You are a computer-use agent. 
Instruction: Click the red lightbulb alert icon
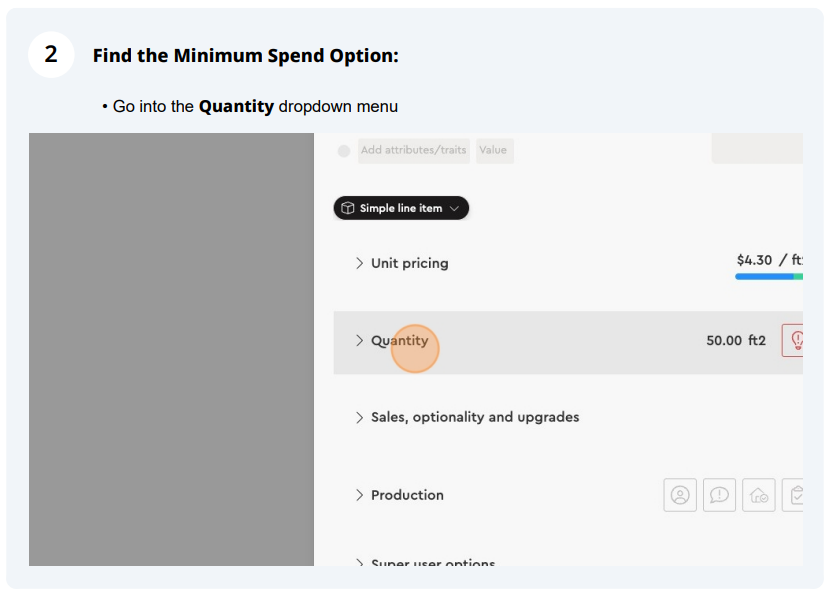[x=793, y=340]
